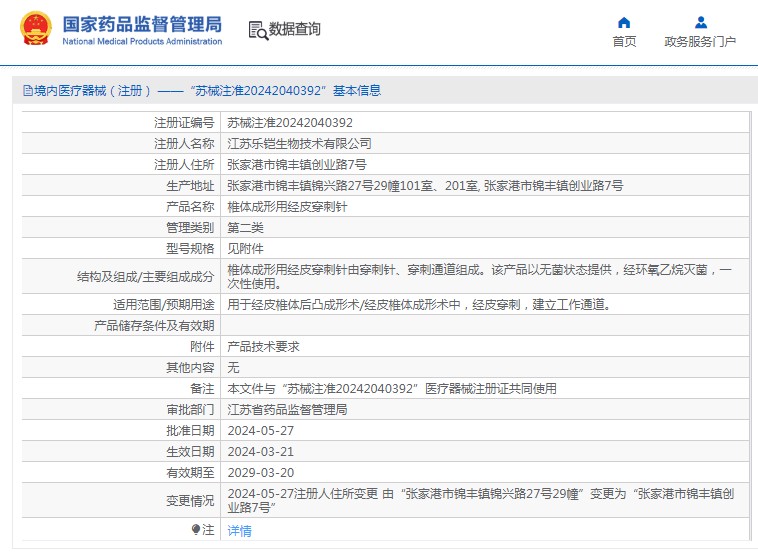Image resolution: width=758 pixels, height=555 pixels.
Task: Click the 备注 label
Action: tap(202, 389)
